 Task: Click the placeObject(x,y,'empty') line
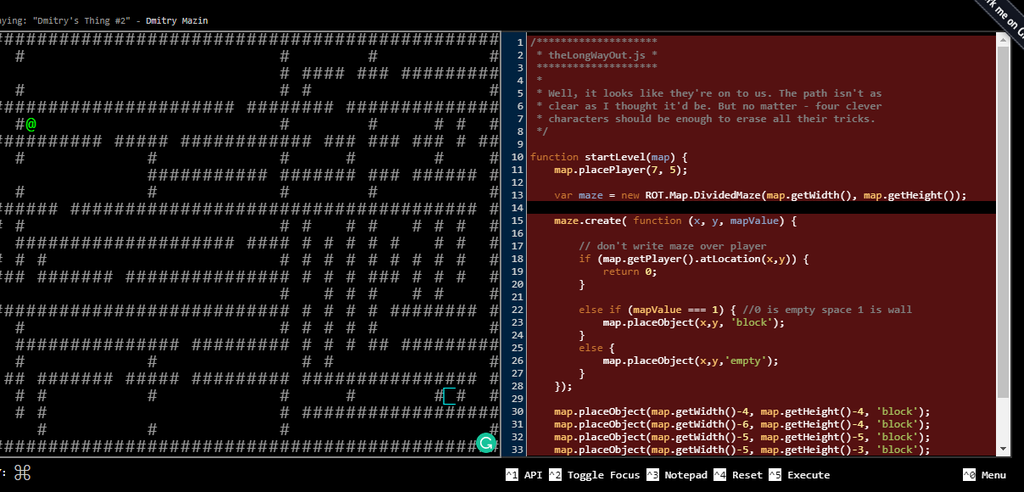point(690,361)
